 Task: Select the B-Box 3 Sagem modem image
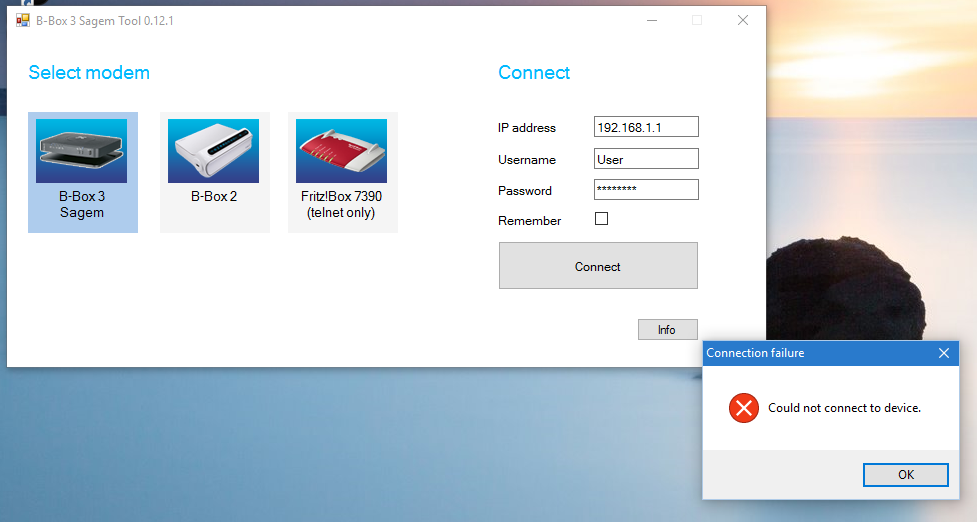(x=82, y=150)
